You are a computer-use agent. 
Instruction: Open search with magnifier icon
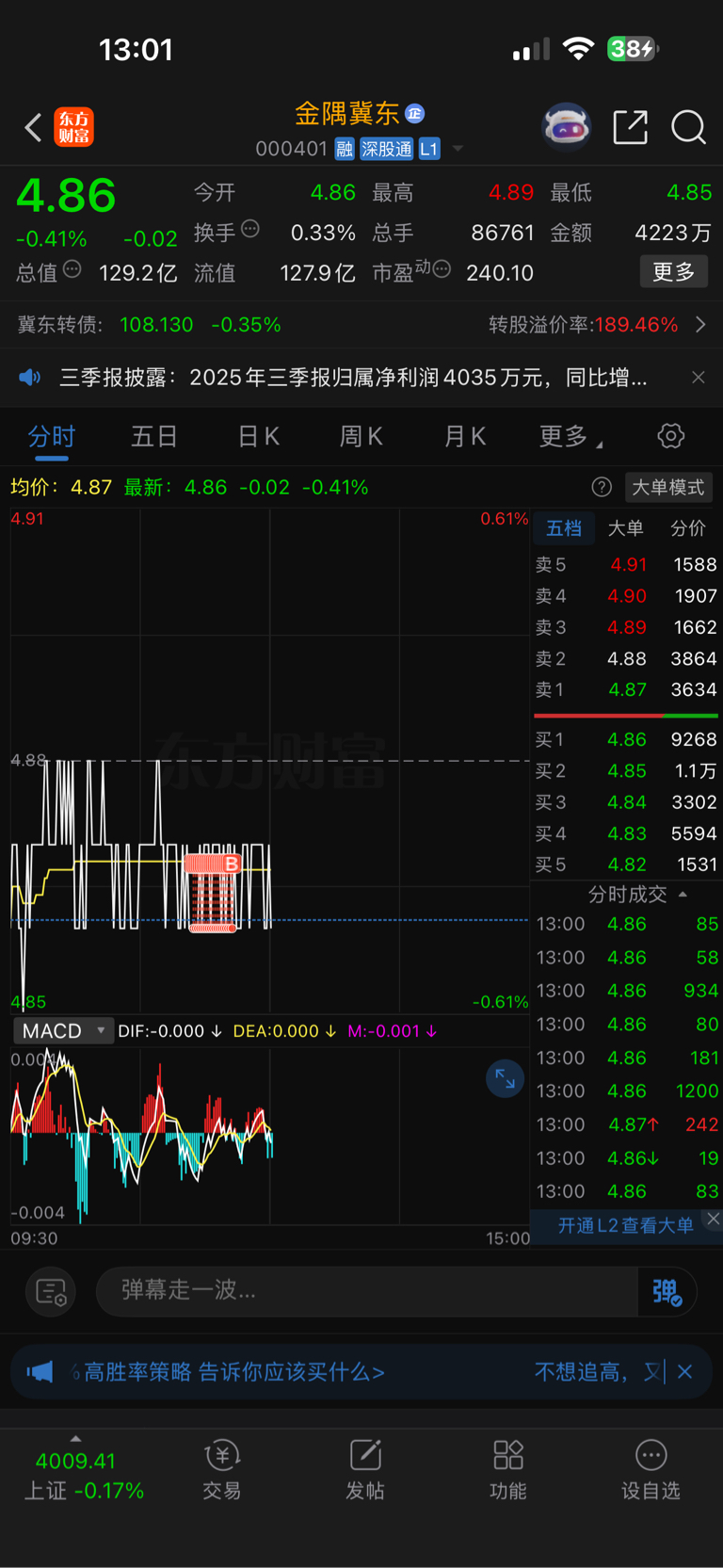click(688, 127)
